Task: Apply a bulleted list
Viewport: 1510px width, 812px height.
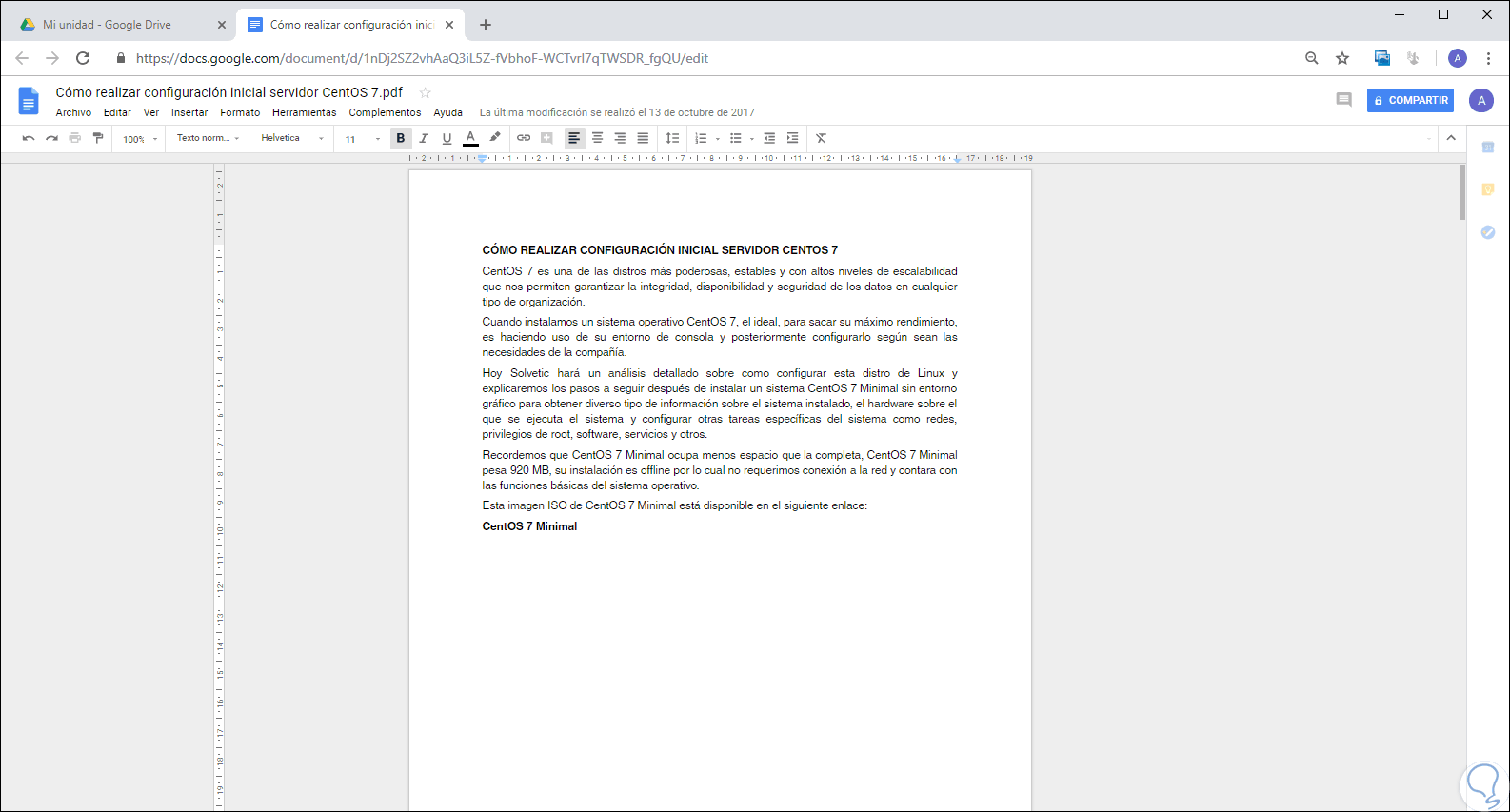Action: point(735,138)
